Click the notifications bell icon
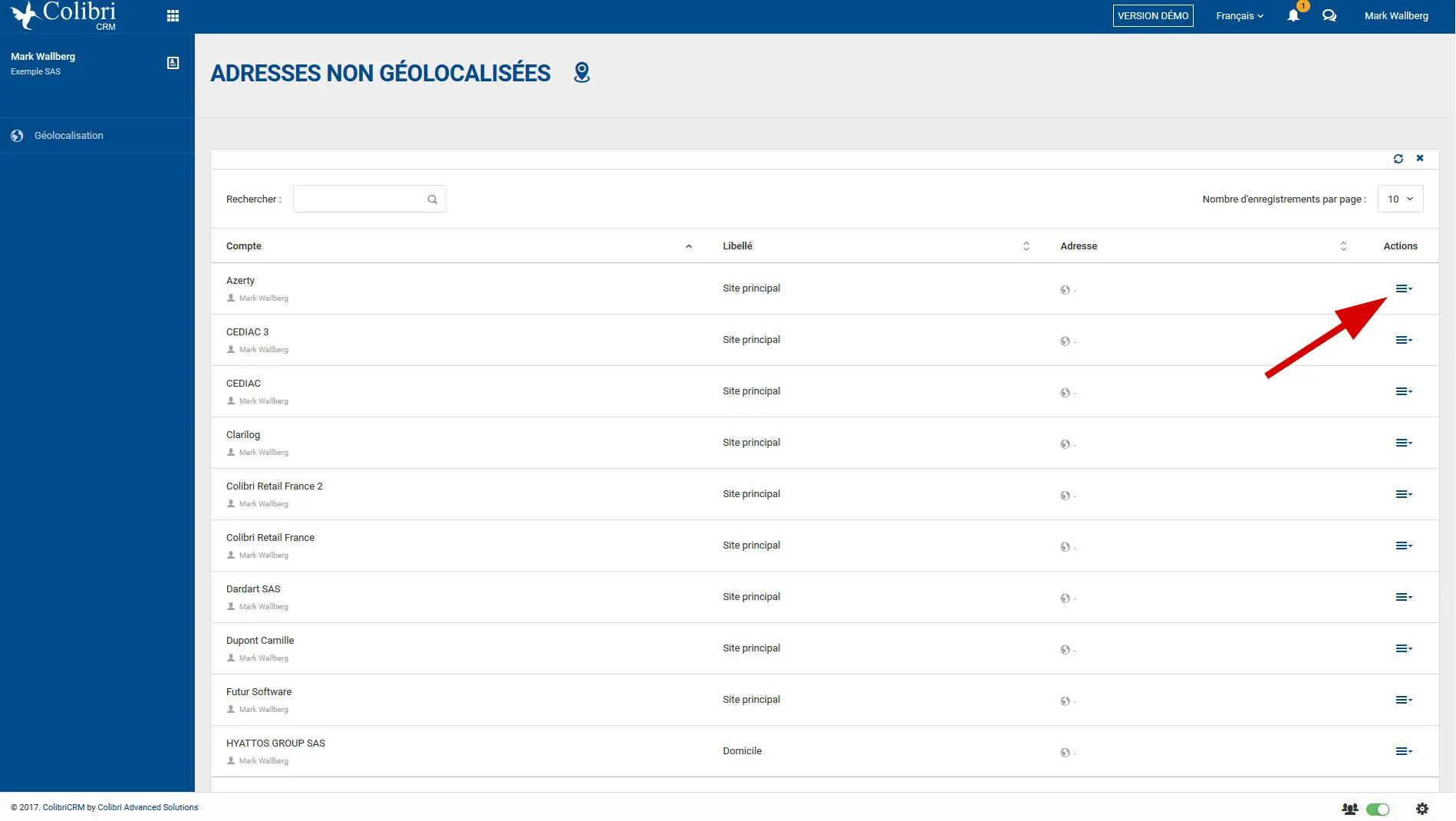This screenshot has width=1456, height=821. pos(1293,16)
